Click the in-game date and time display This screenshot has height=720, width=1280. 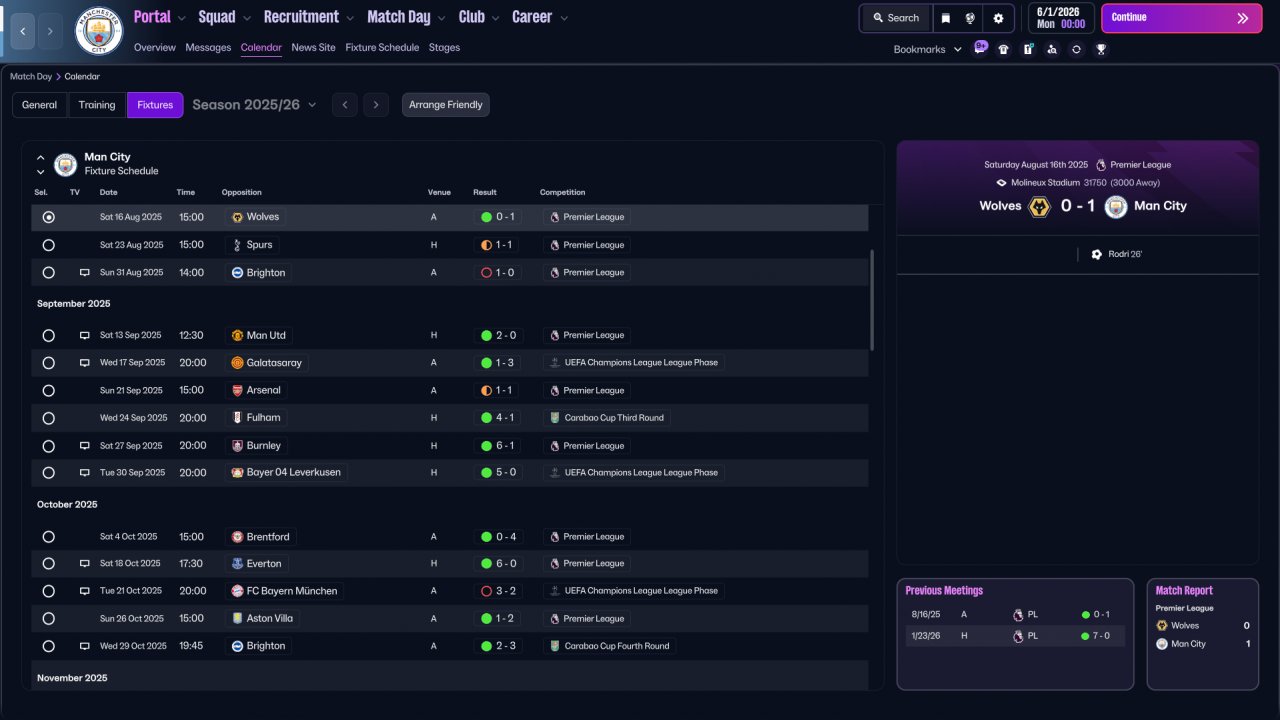coord(1059,18)
